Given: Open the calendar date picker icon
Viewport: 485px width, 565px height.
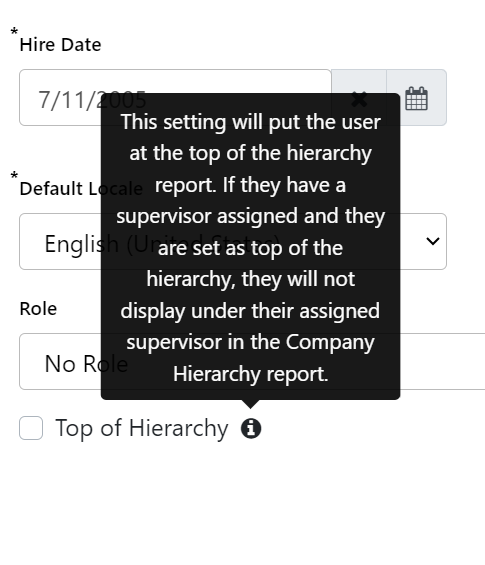Looking at the screenshot, I should 417,98.
